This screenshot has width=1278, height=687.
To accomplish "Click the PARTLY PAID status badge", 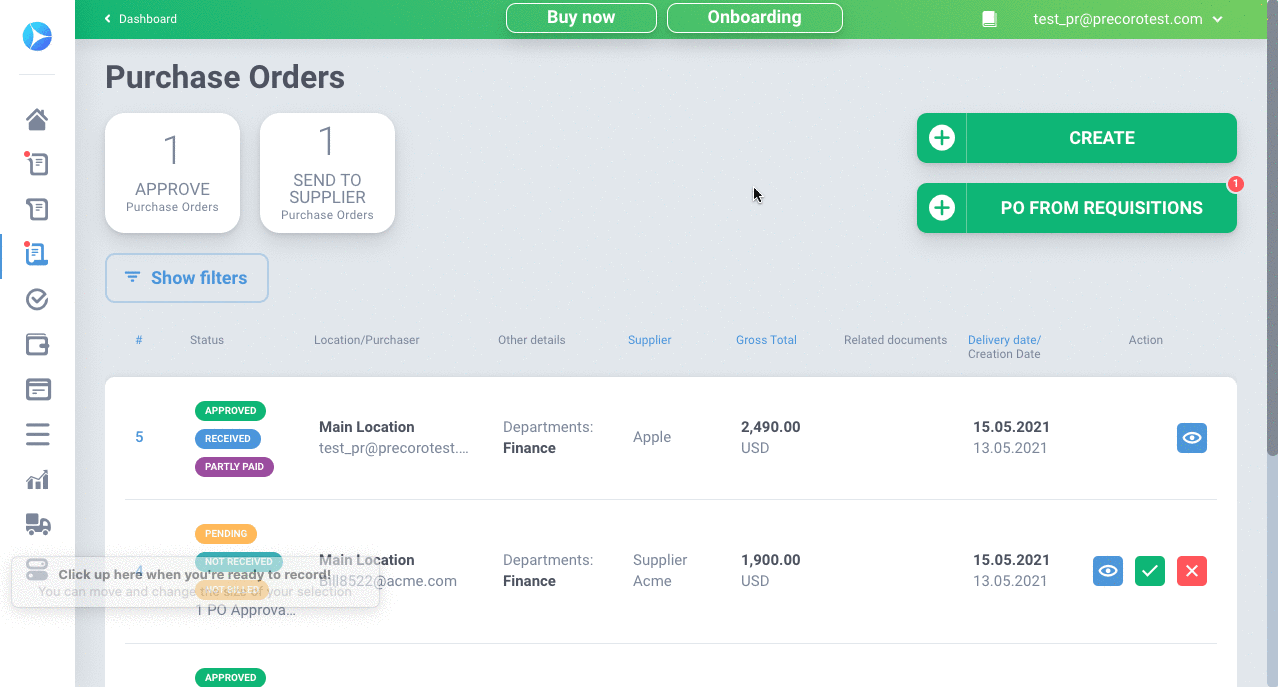I will point(234,466).
